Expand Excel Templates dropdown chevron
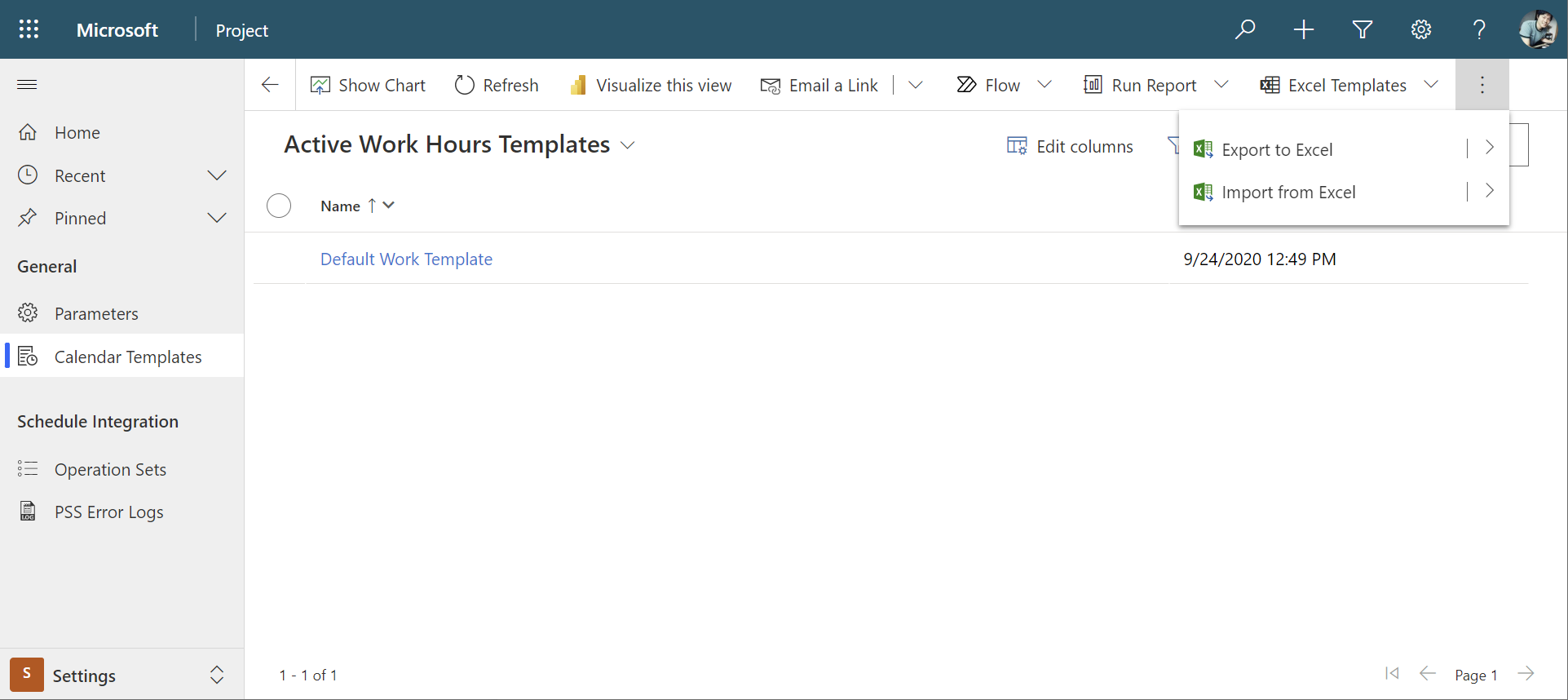1568x700 pixels. coord(1431,85)
